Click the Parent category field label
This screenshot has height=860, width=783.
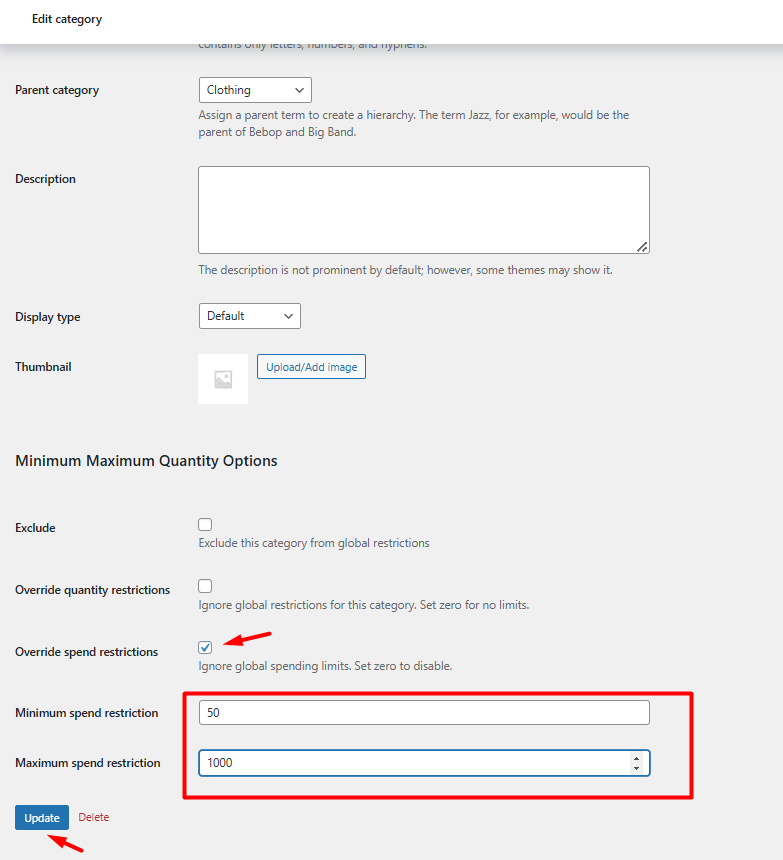click(57, 90)
